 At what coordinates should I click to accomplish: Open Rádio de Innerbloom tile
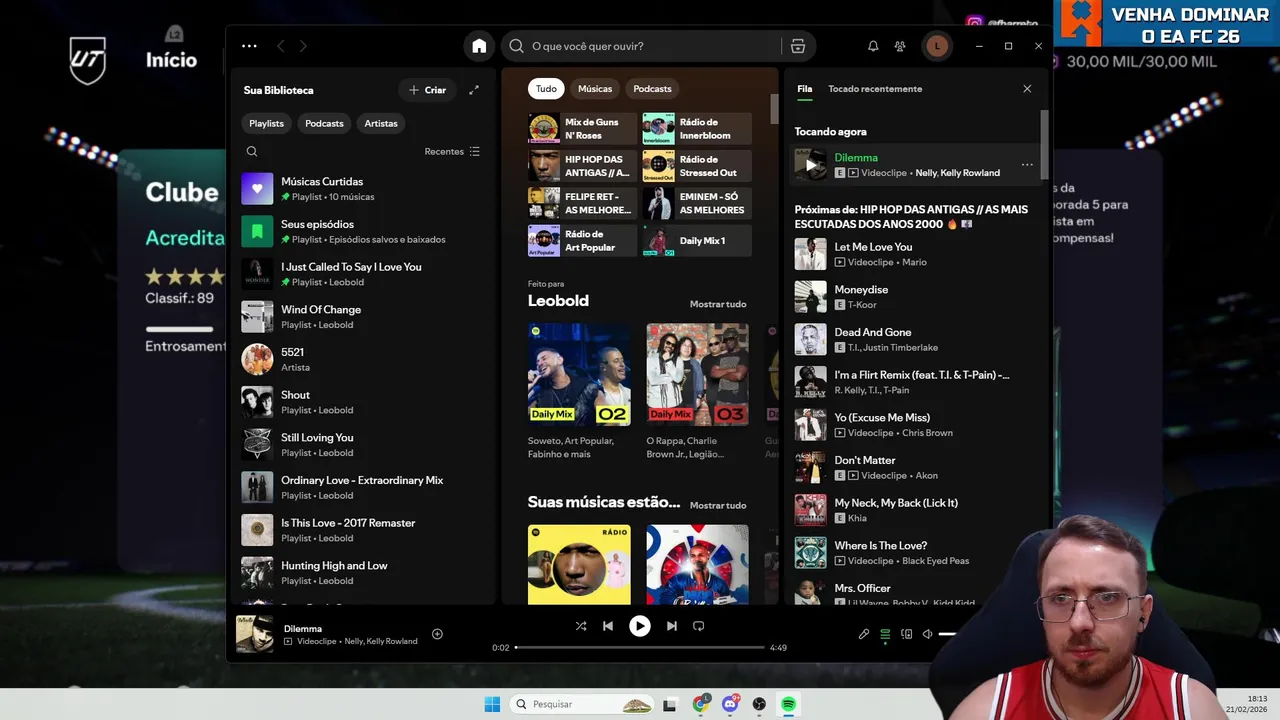tap(697, 129)
